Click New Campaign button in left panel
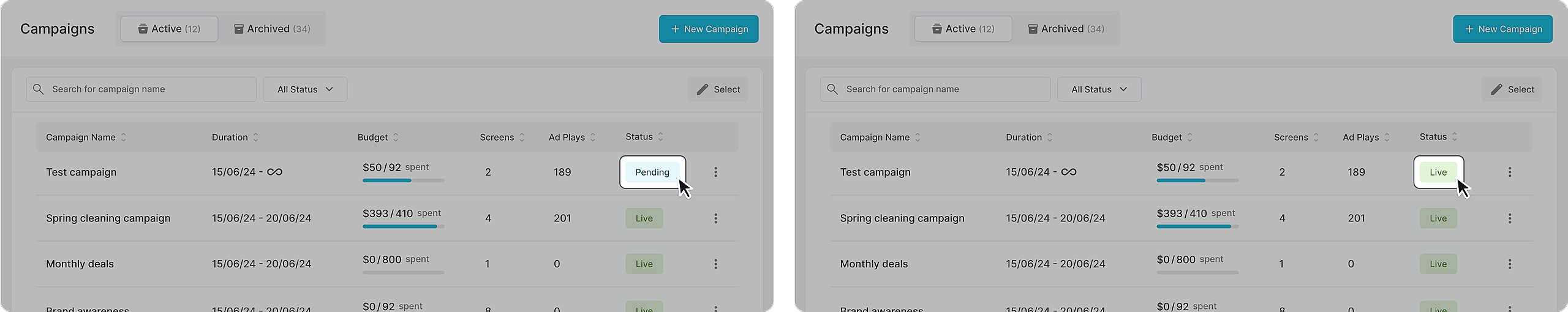This screenshot has height=312, width=1568. 709,29
